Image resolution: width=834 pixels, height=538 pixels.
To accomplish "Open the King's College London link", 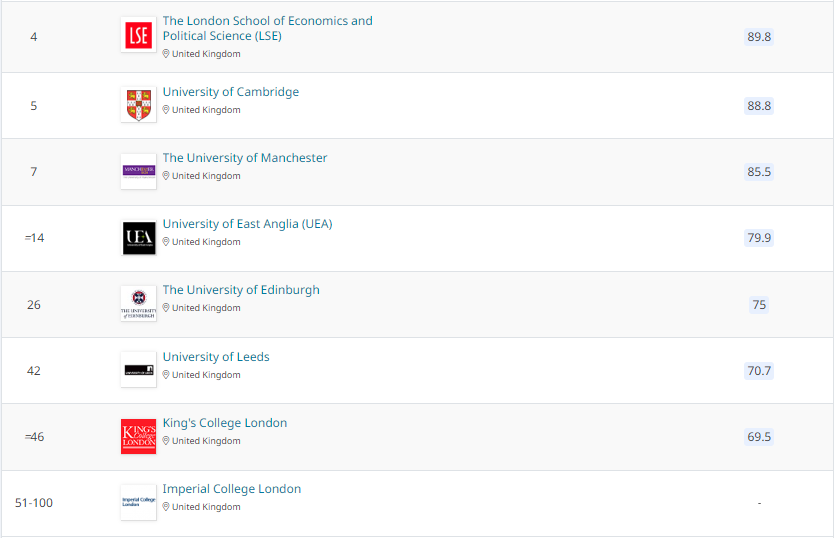I will coord(224,423).
